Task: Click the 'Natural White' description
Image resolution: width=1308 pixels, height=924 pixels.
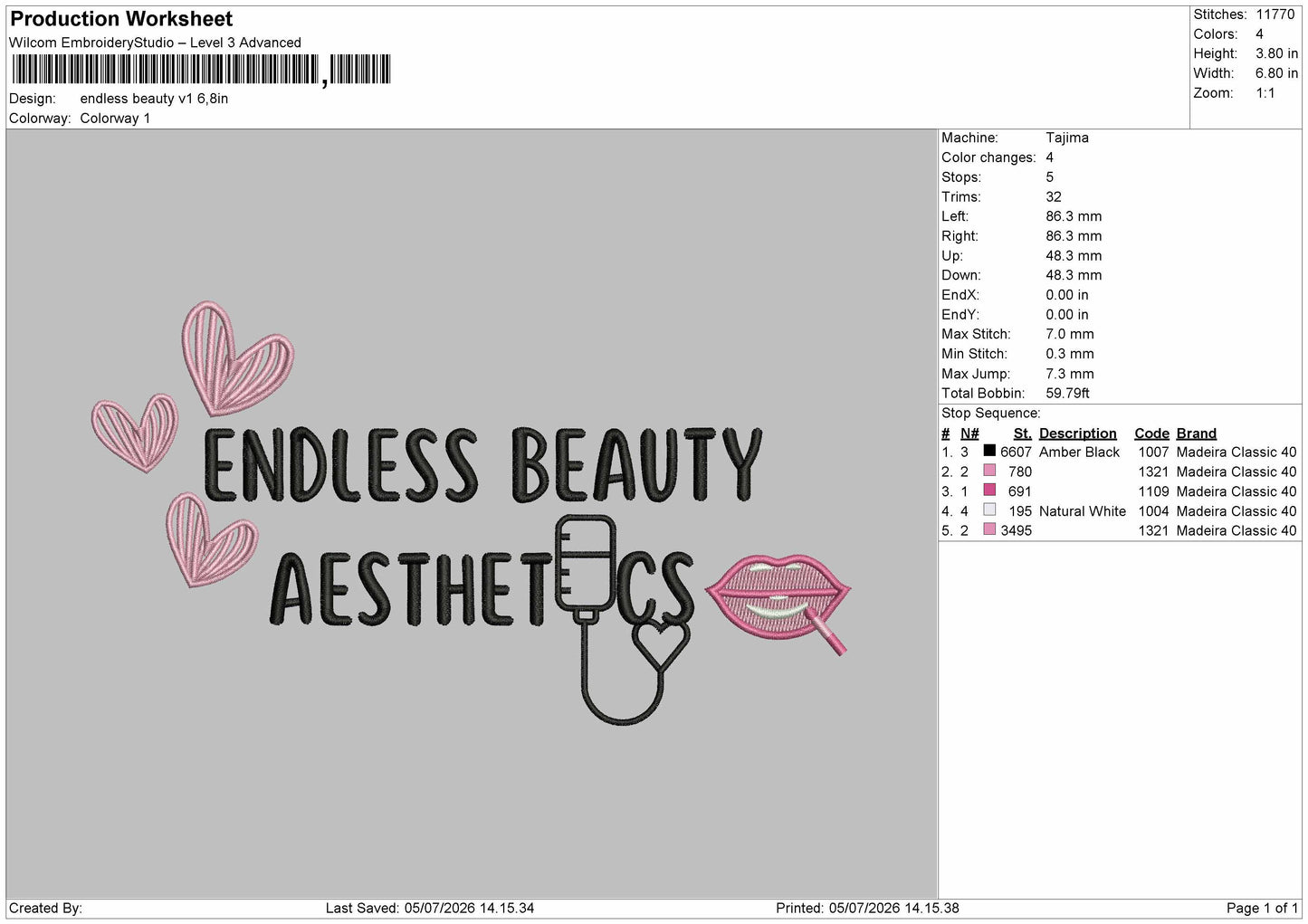Action: pyautogui.click(x=1083, y=511)
